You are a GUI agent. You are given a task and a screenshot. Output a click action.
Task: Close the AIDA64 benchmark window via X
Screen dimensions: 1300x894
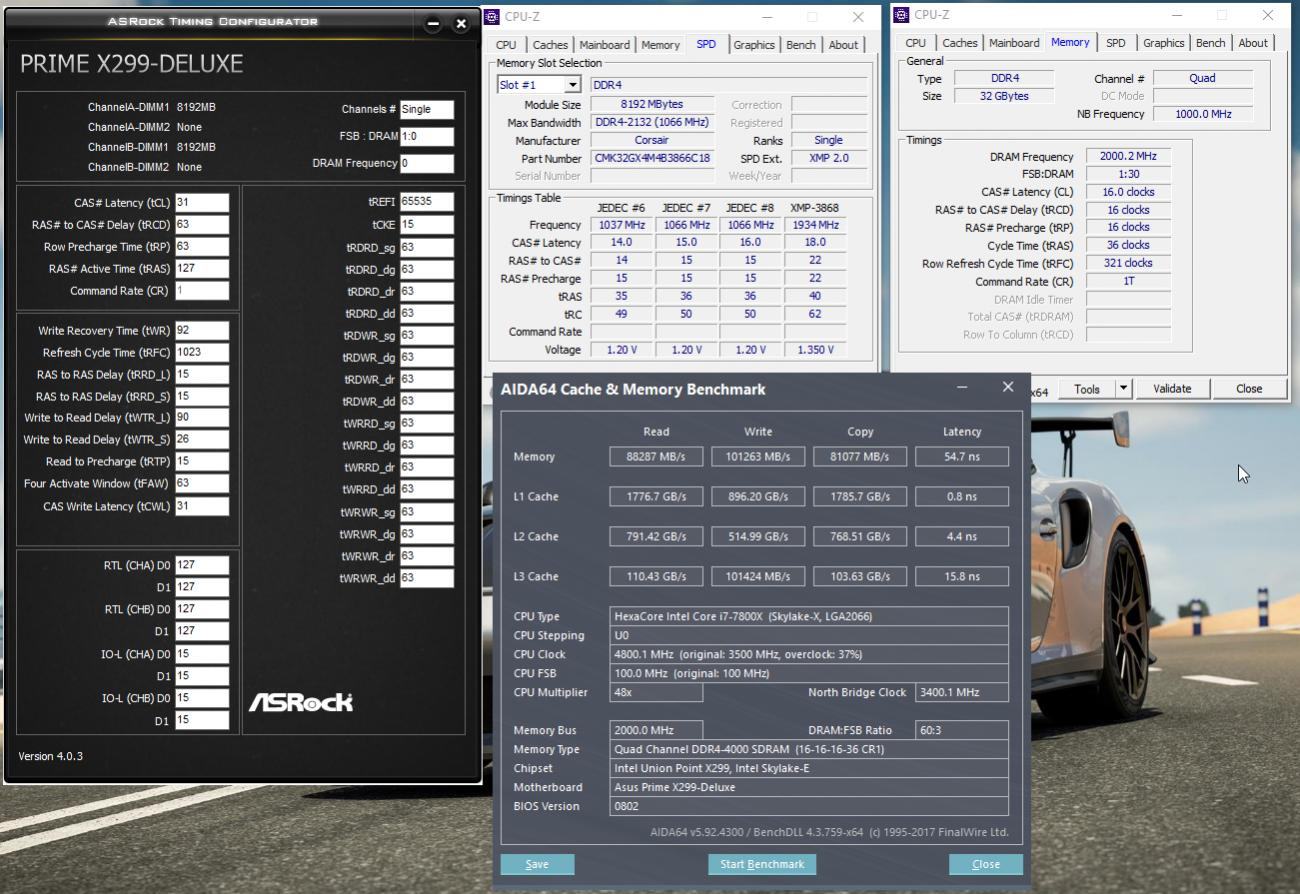click(x=1007, y=387)
